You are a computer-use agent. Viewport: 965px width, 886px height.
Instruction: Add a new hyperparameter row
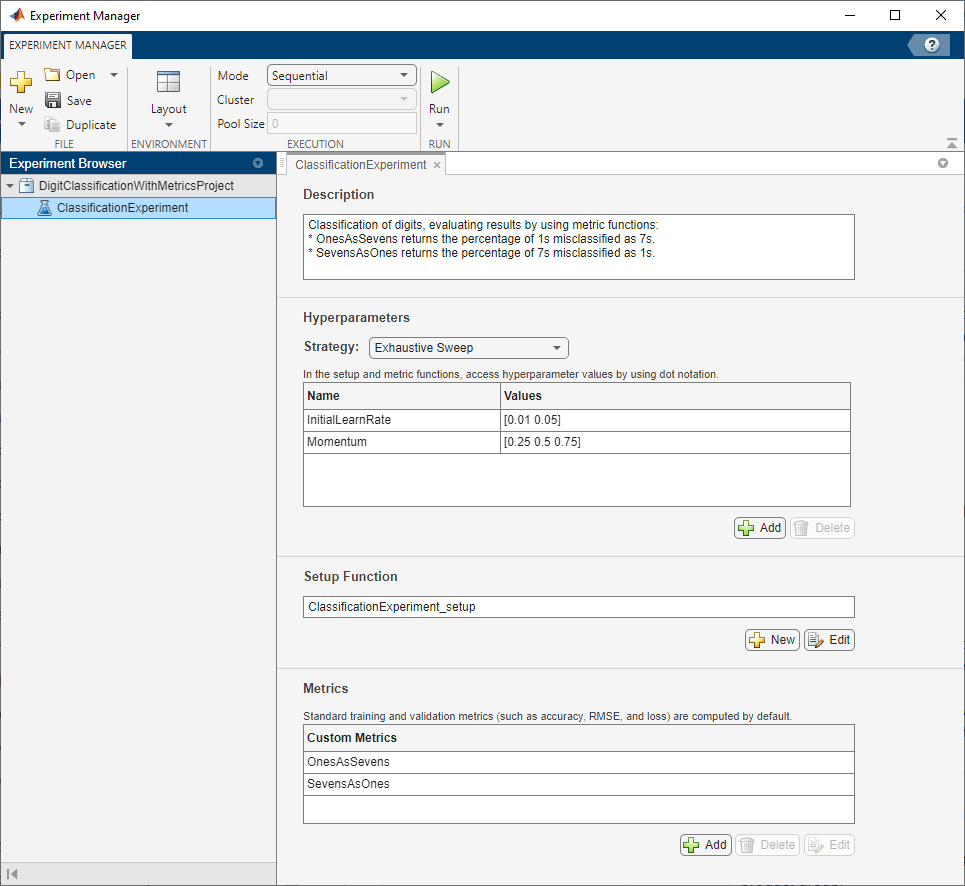pyautogui.click(x=759, y=528)
